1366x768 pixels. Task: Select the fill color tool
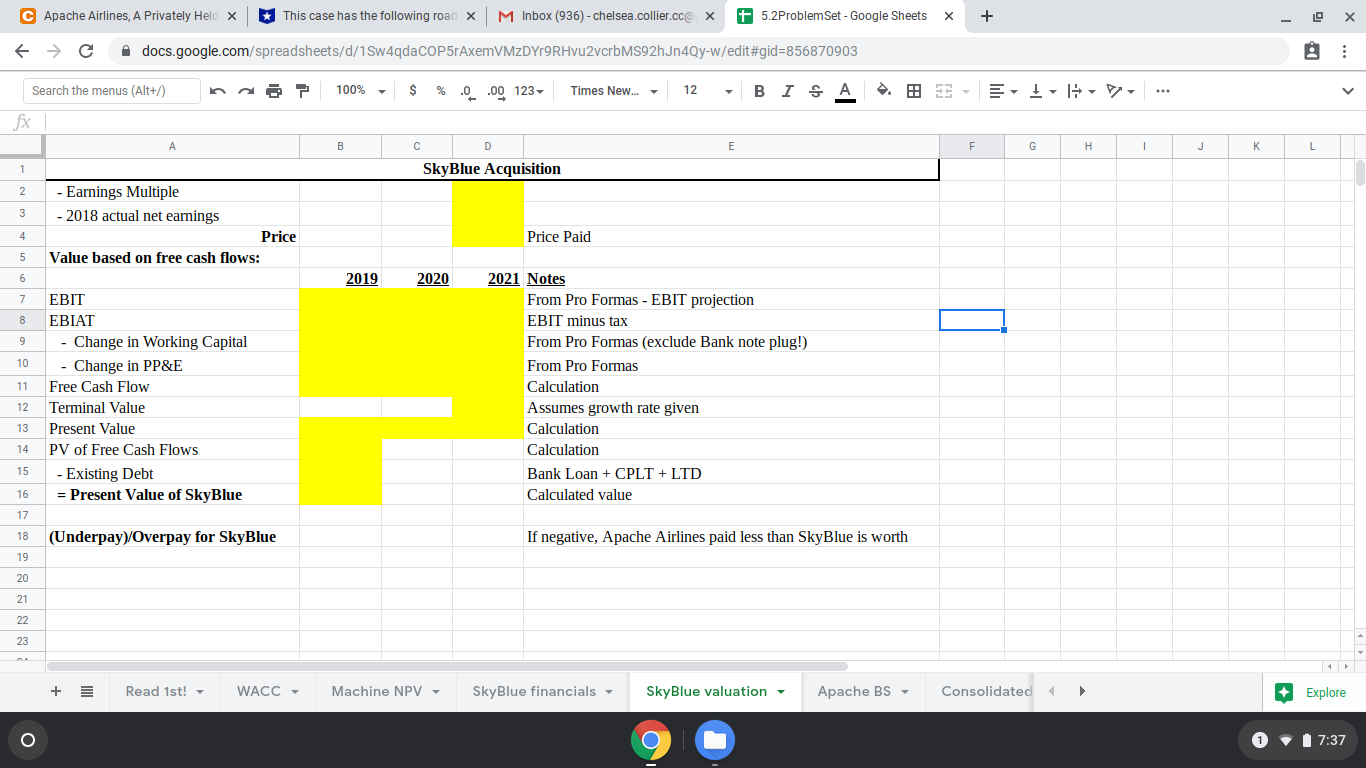coord(884,91)
